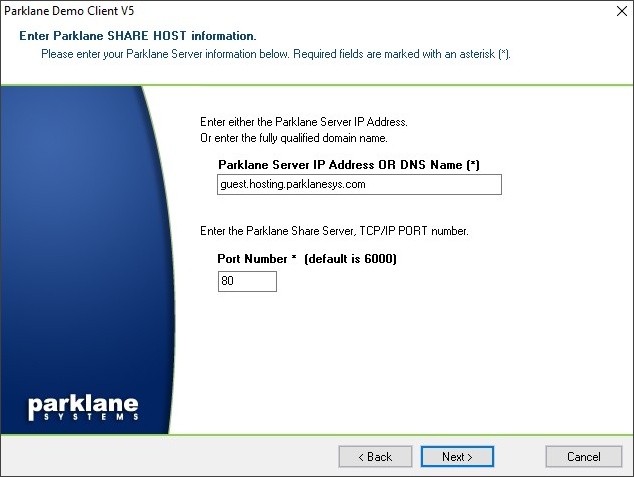The height and width of the screenshot is (477, 634).
Task: Click the TCP/IP PORT number instruction text
Action: coord(334,231)
